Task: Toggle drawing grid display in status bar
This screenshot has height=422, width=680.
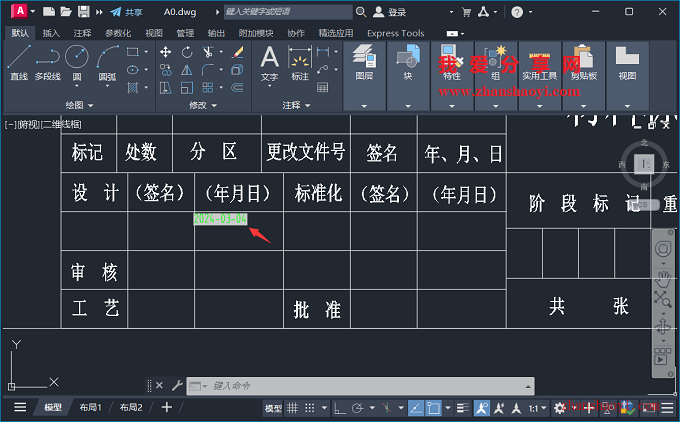Action: pyautogui.click(x=293, y=408)
